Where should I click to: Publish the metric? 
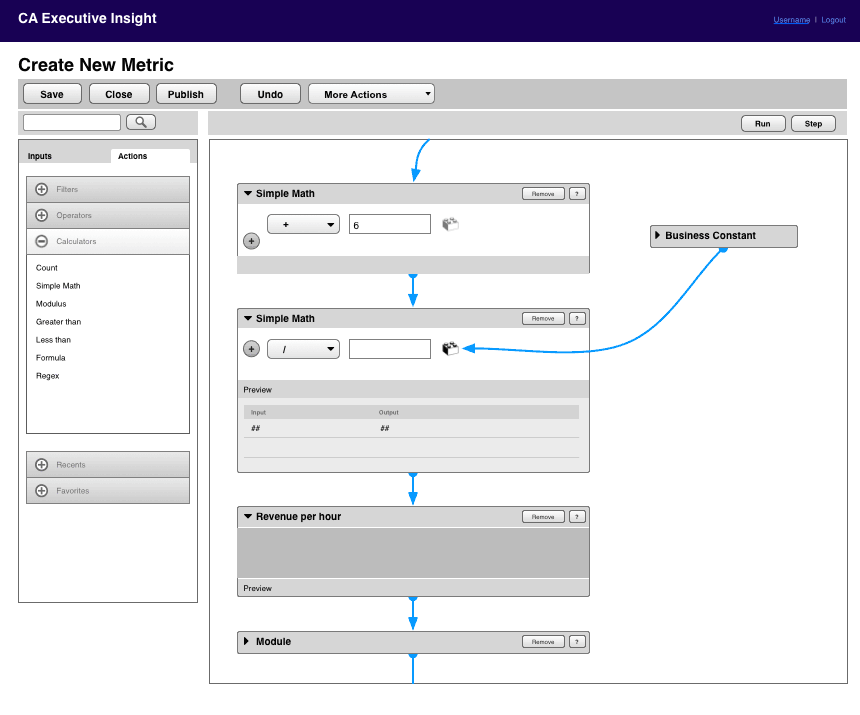pyautogui.click(x=186, y=93)
